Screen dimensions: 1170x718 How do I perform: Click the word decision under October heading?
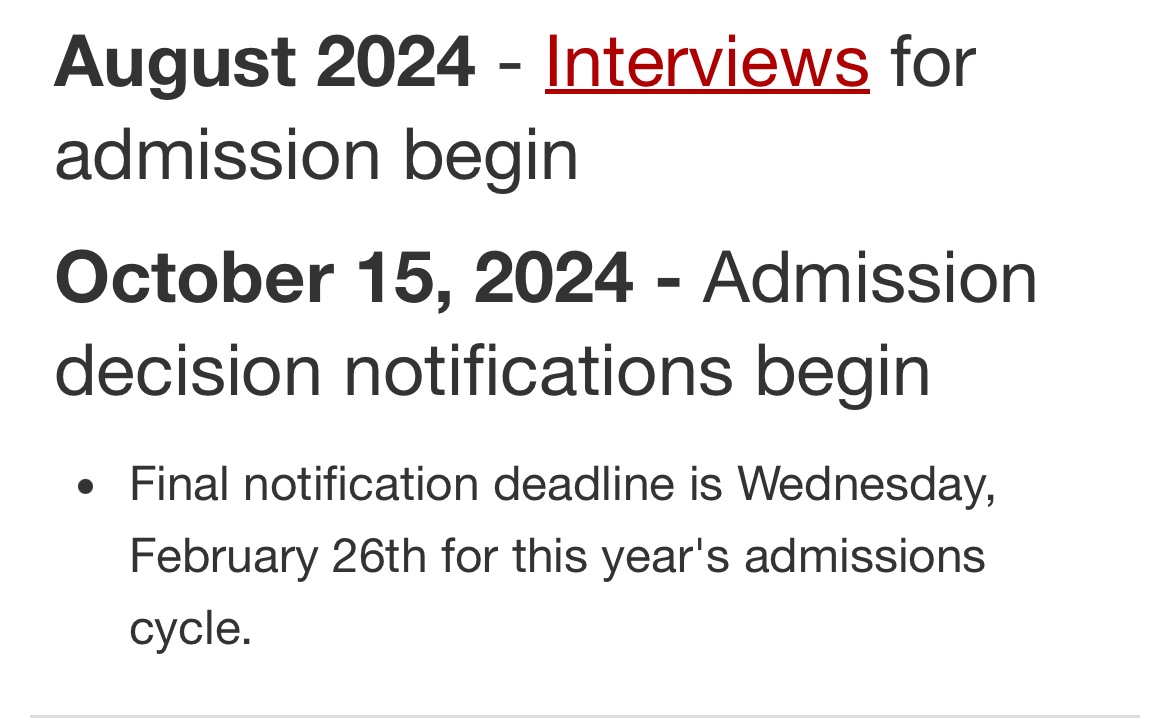[x=188, y=371]
